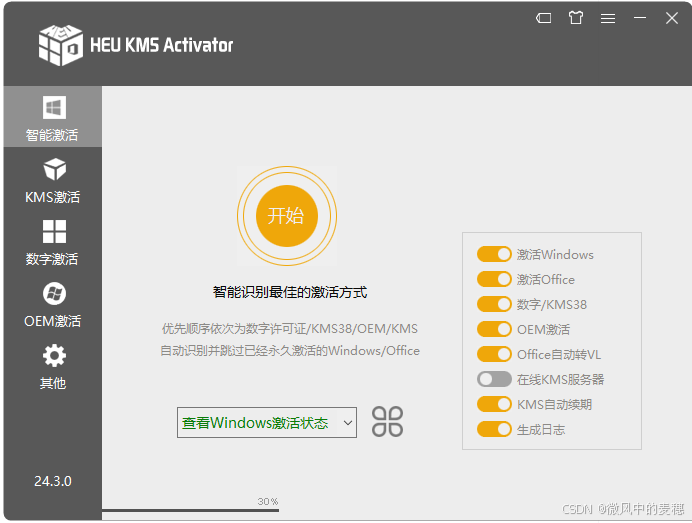Viewport: 692px width, 523px height.
Task: Click the 自动识别并跳过已经永久激活的Windows/Office text
Action: click(290, 351)
